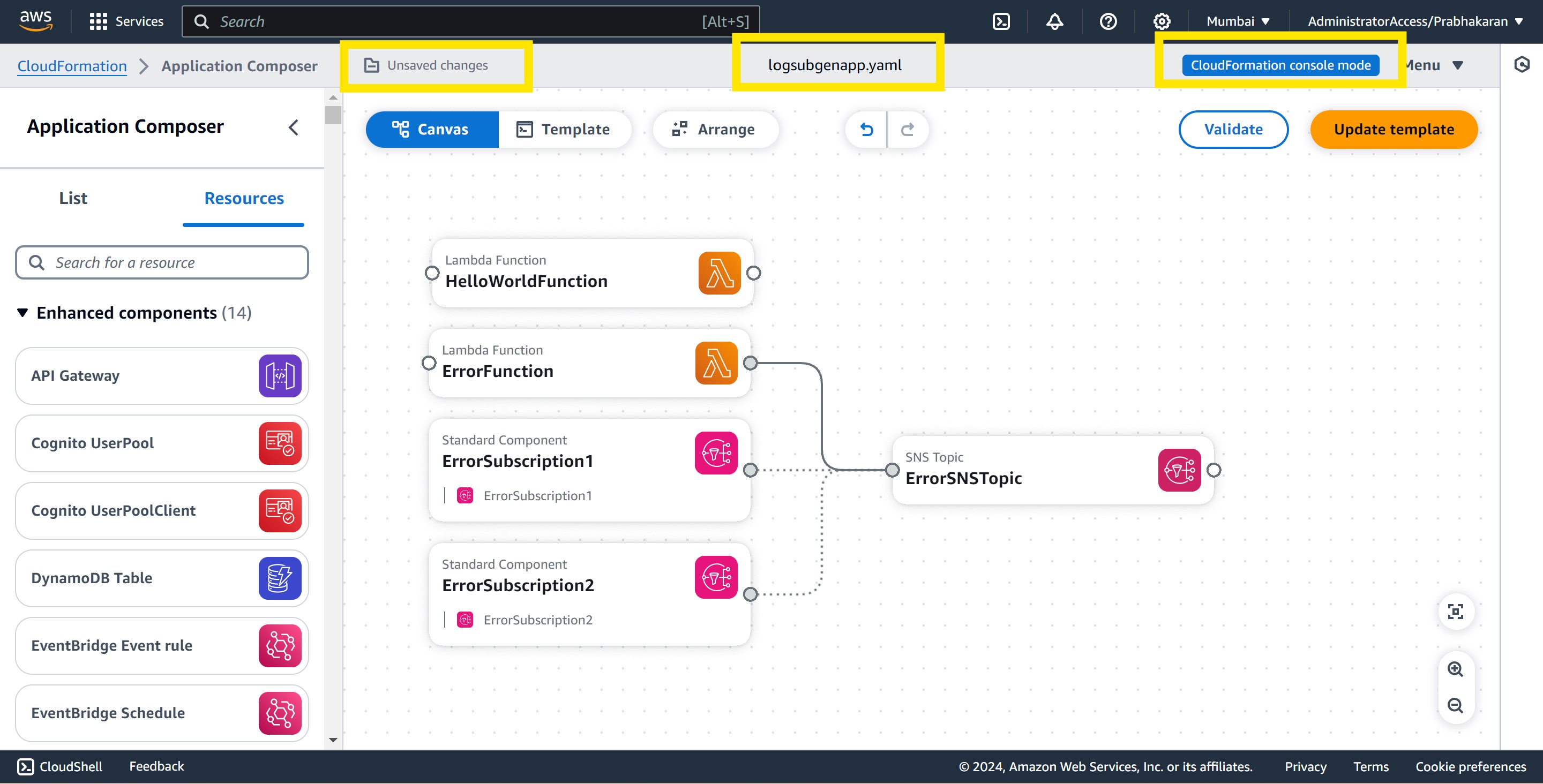Switch to the List tab

72,198
